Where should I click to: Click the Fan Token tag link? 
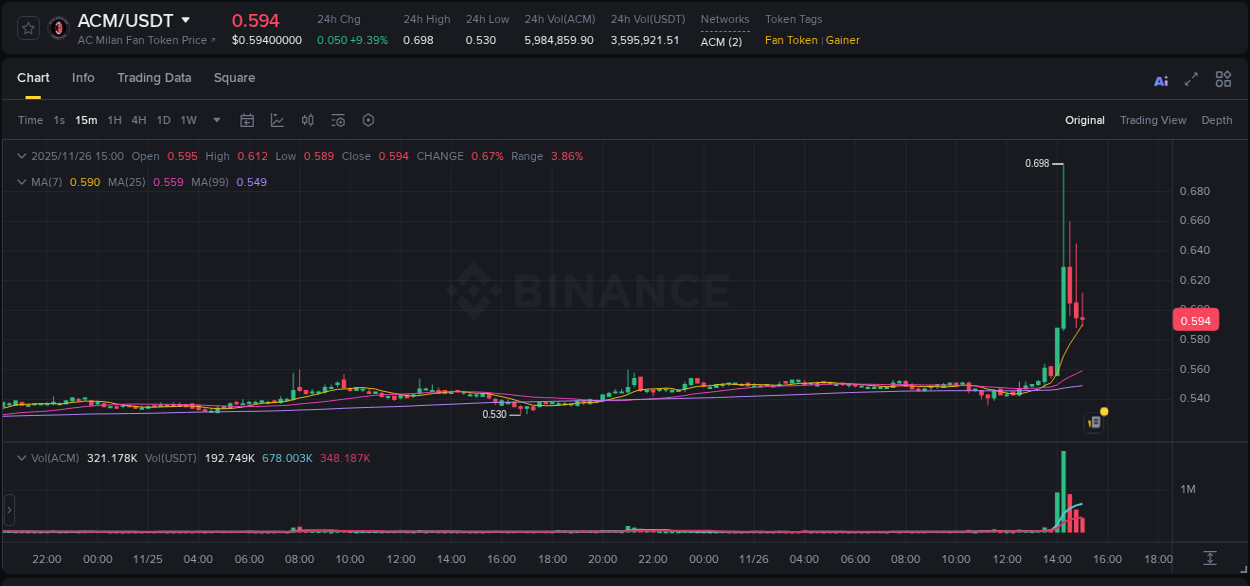789,40
